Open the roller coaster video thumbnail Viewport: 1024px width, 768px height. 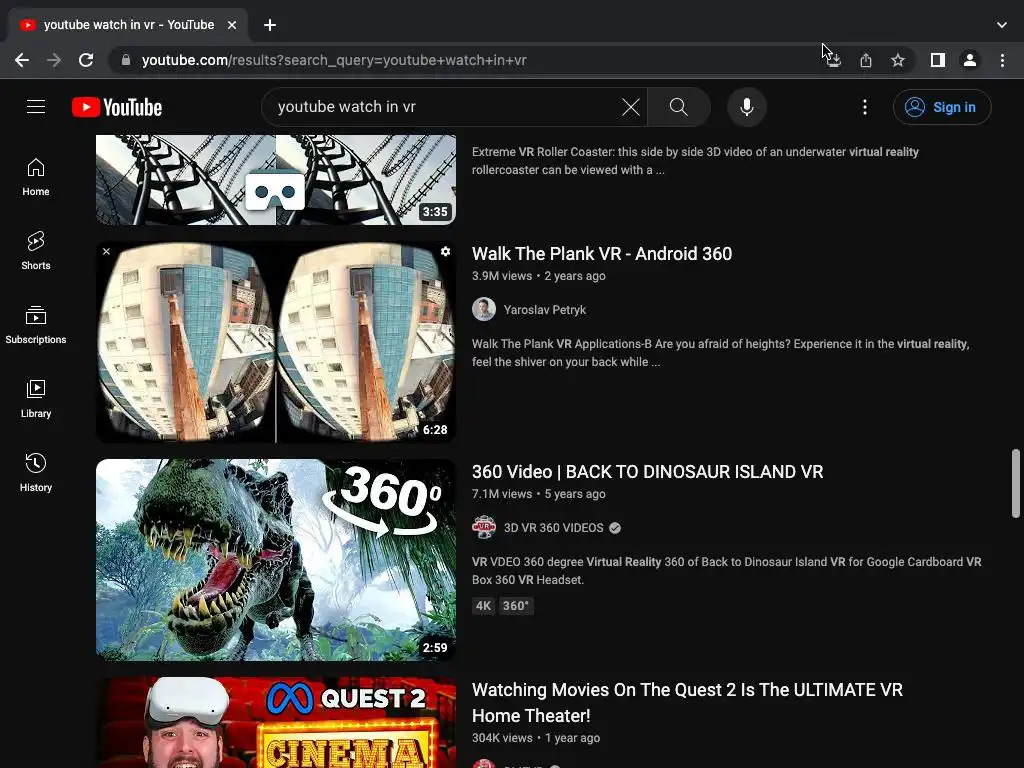click(276, 180)
